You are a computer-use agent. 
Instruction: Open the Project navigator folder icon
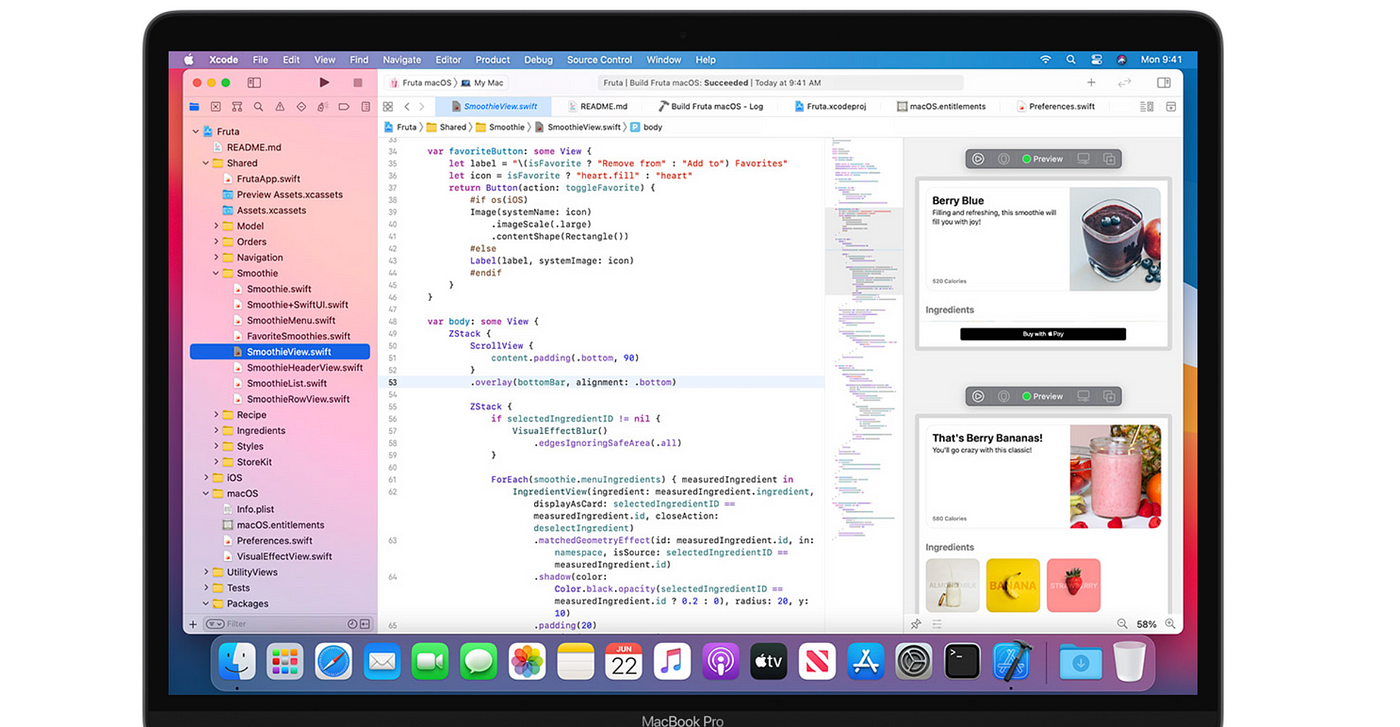click(x=194, y=107)
